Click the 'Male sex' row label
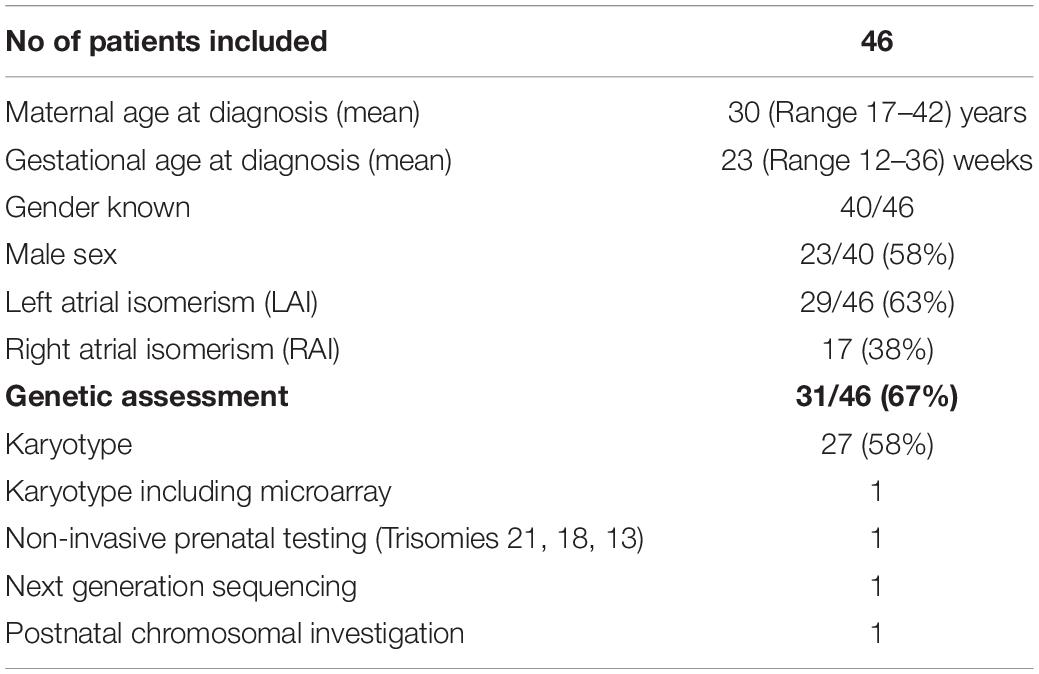The height and width of the screenshot is (674, 1039). pos(61,254)
